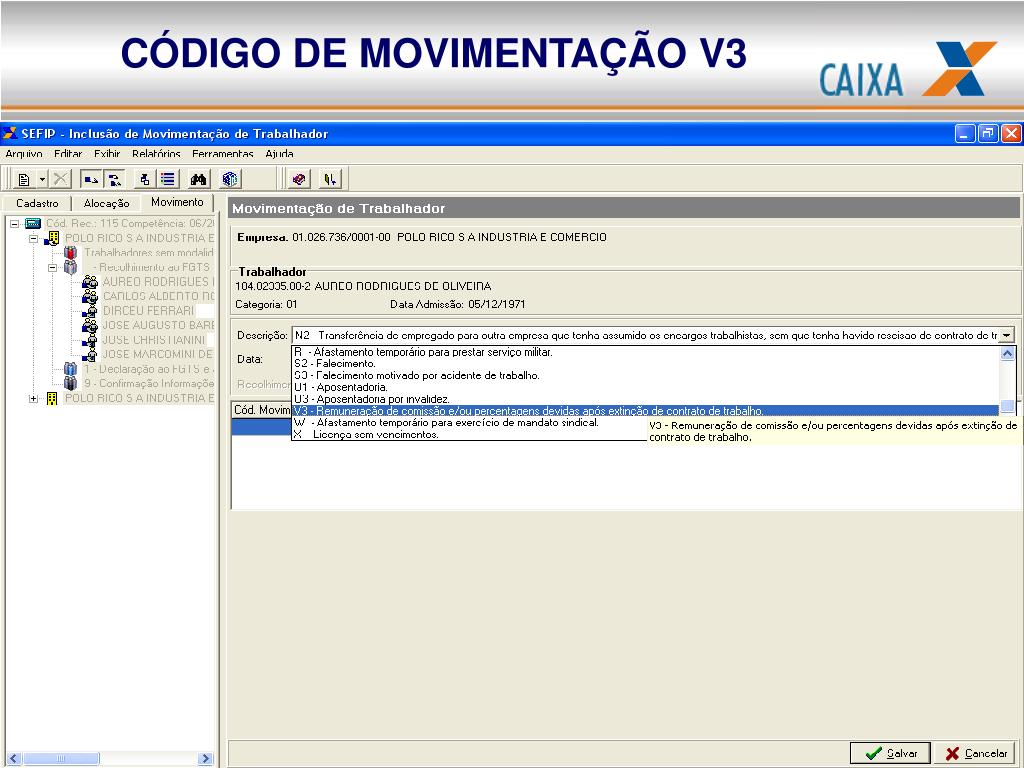Click the dropdown list scrollbar thumb
Viewport: 1024px width, 768px height.
point(1008,406)
